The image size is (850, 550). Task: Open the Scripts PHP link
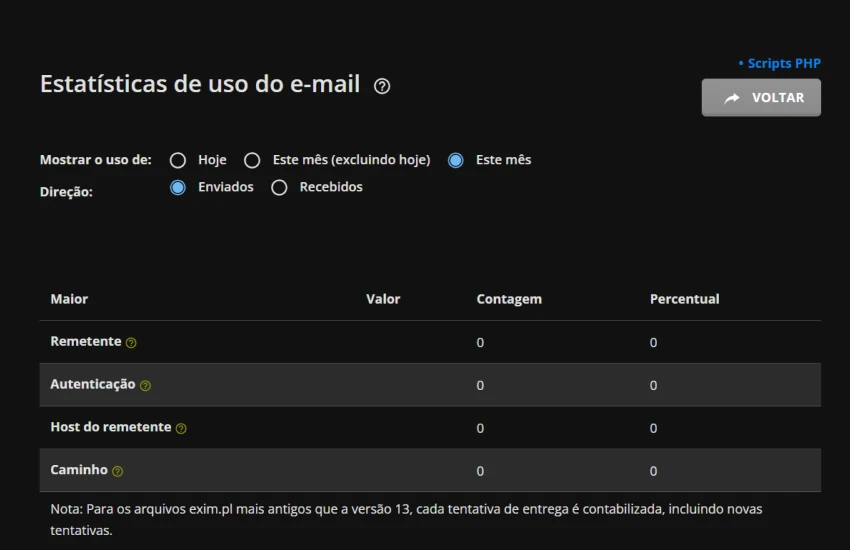[x=783, y=63]
